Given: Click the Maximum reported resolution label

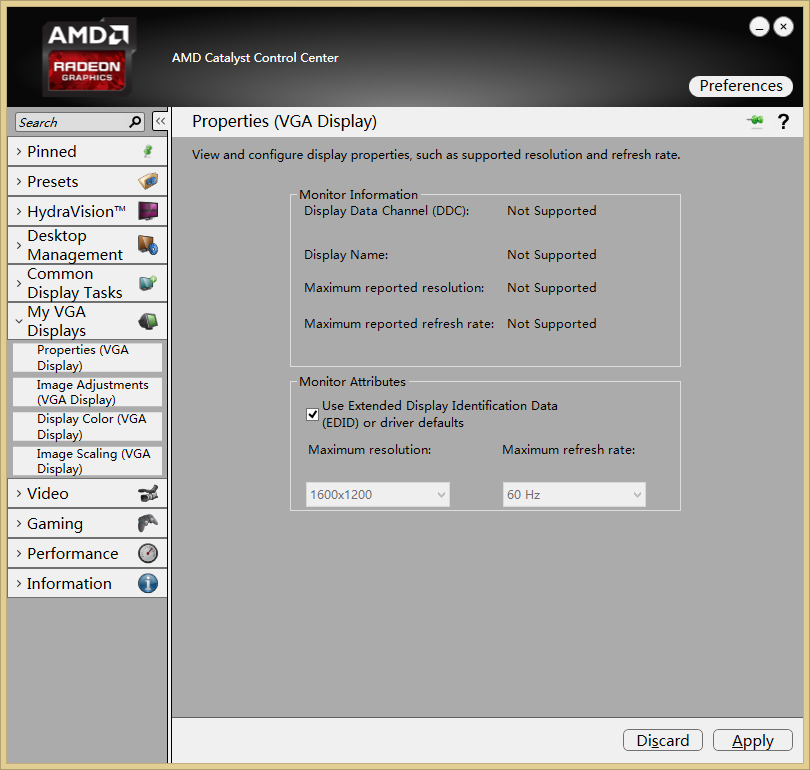Looking at the screenshot, I should point(394,288).
